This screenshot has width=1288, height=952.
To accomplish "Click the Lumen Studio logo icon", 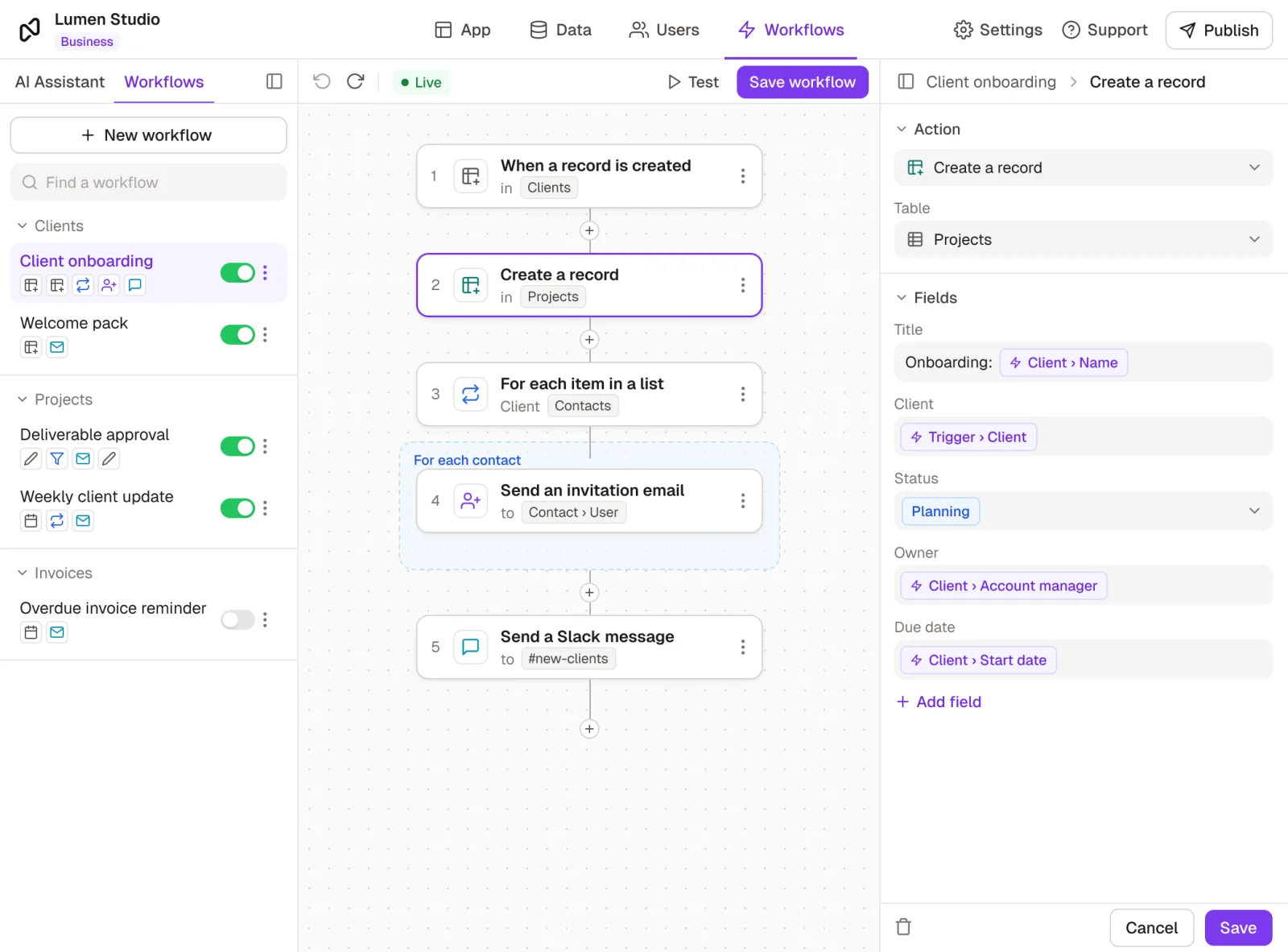I will click(x=30, y=30).
